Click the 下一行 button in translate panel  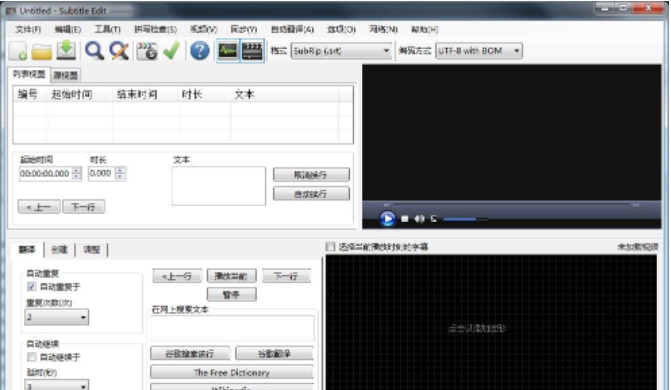[x=286, y=276]
